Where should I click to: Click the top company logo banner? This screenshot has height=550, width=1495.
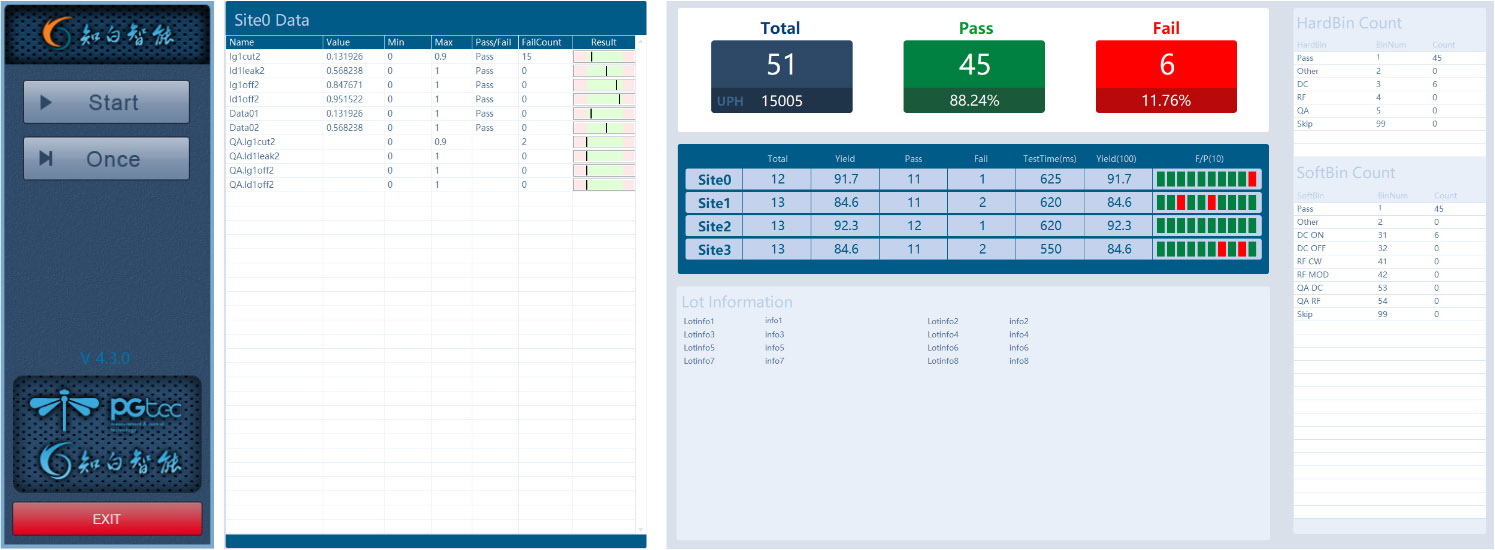(x=107, y=34)
